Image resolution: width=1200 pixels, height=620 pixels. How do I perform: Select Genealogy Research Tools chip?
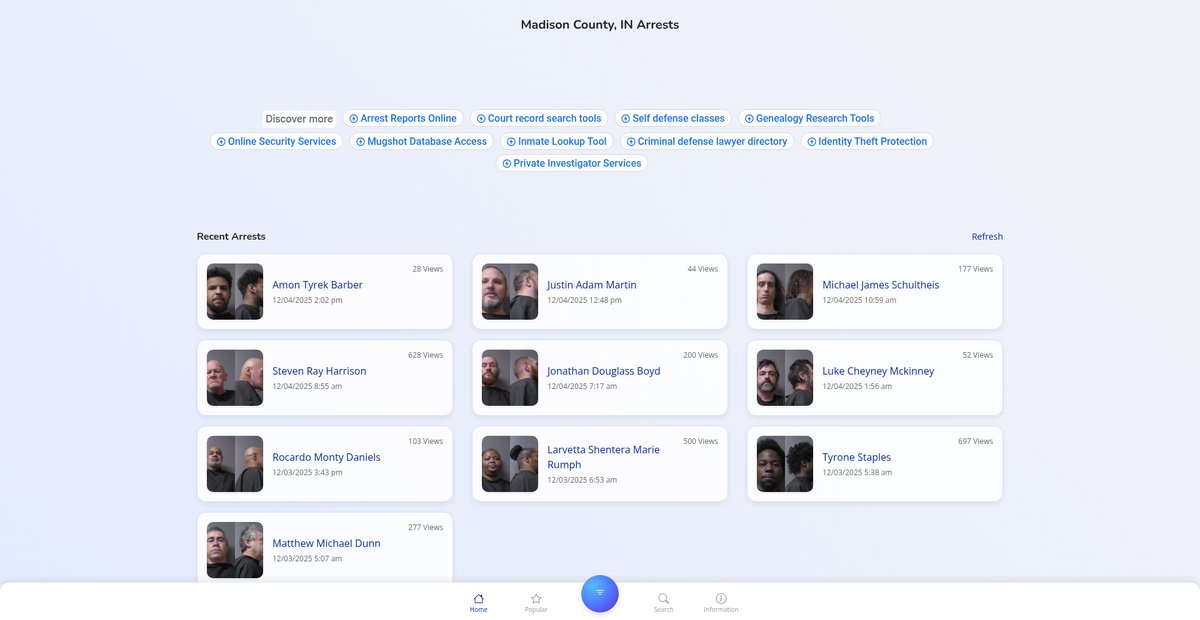[810, 118]
